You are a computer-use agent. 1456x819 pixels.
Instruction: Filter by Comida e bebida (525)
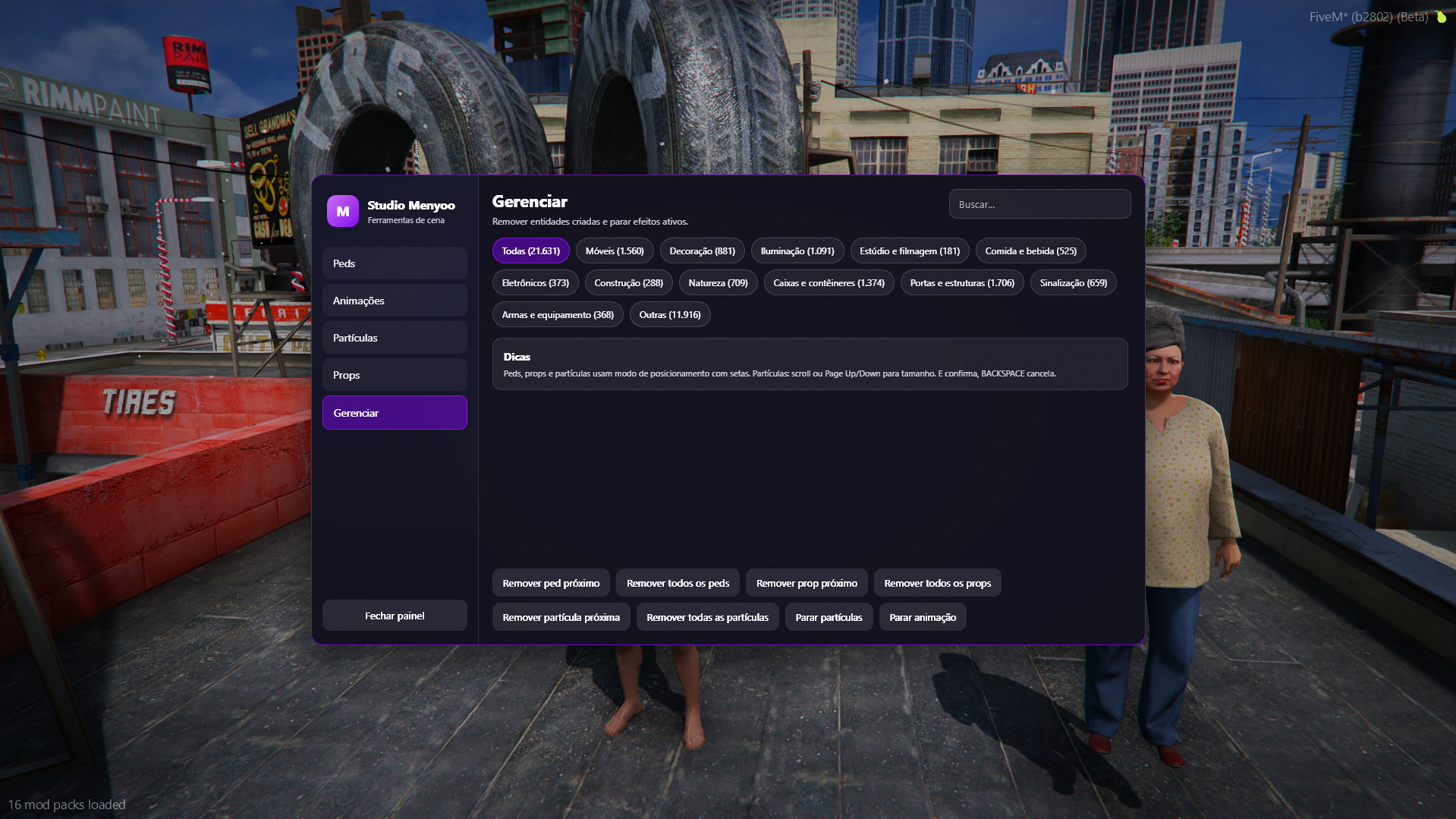pyautogui.click(x=1030, y=251)
